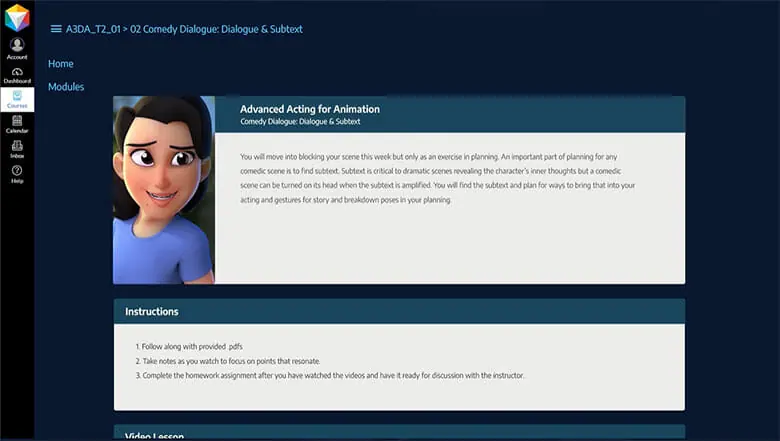Open the Home course navigation link

[61, 64]
